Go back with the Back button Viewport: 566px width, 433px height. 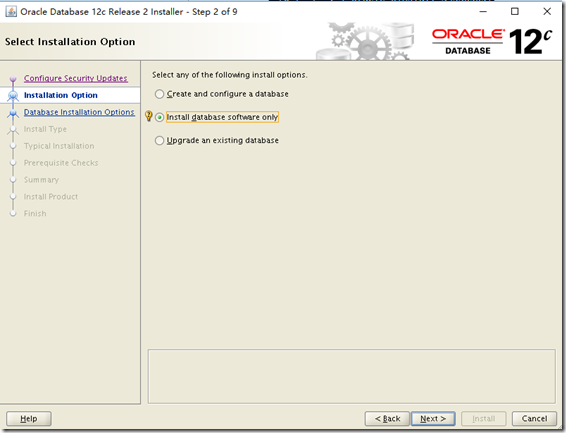(x=387, y=419)
